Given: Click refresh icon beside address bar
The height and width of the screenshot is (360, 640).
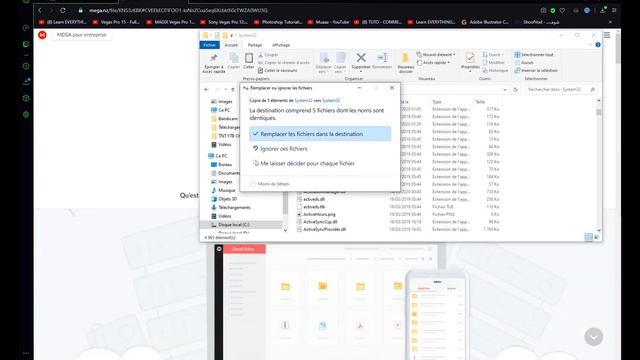Looking at the screenshot, I should point(516,89).
